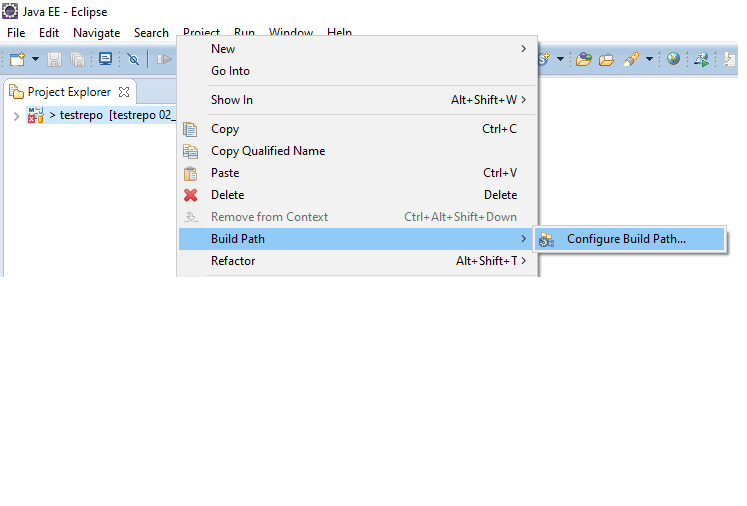747x506 pixels.
Task: Click the Remove from Context icon
Action: coord(191,217)
